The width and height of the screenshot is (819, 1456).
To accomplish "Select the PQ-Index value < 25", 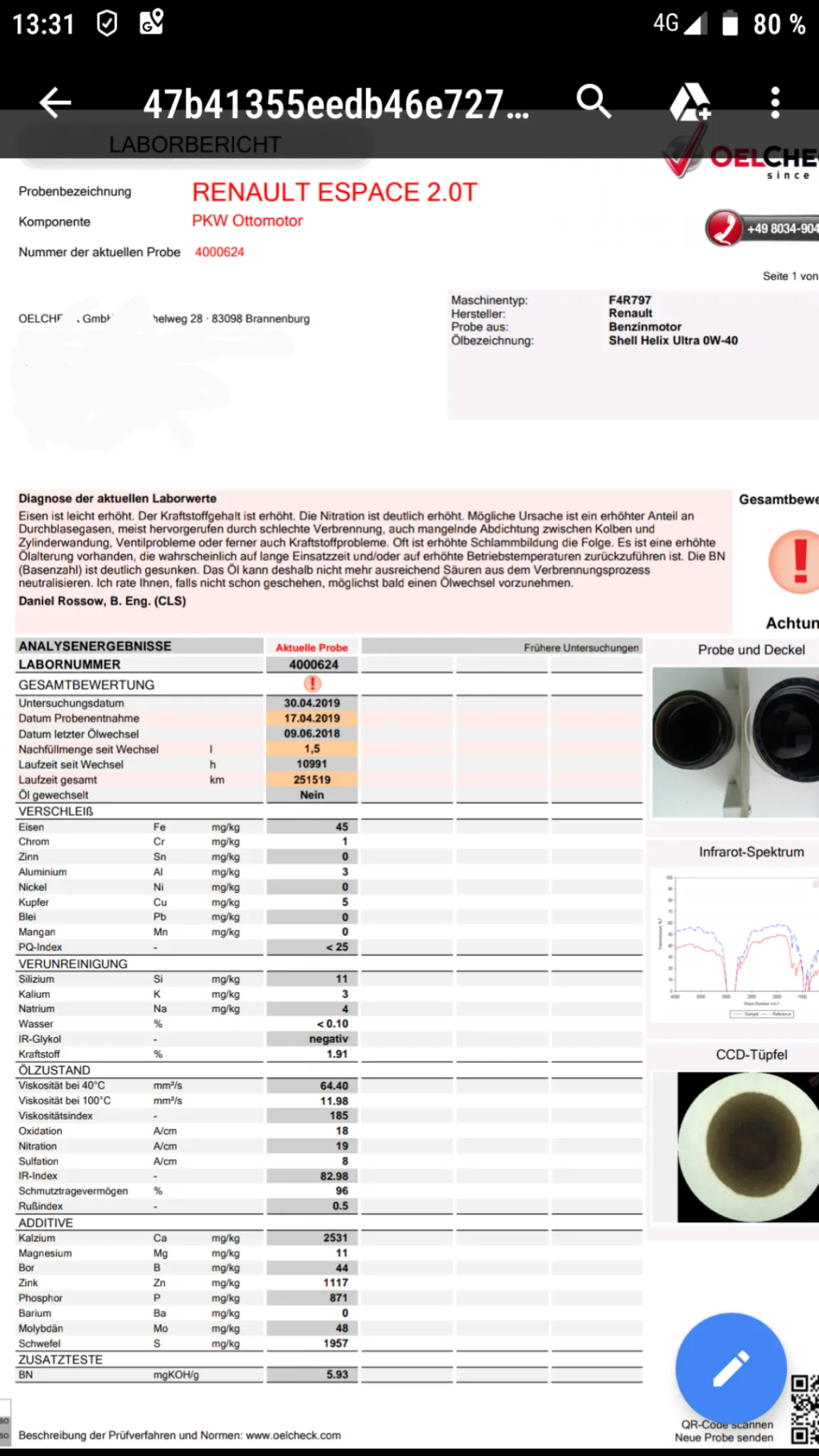I will [337, 947].
